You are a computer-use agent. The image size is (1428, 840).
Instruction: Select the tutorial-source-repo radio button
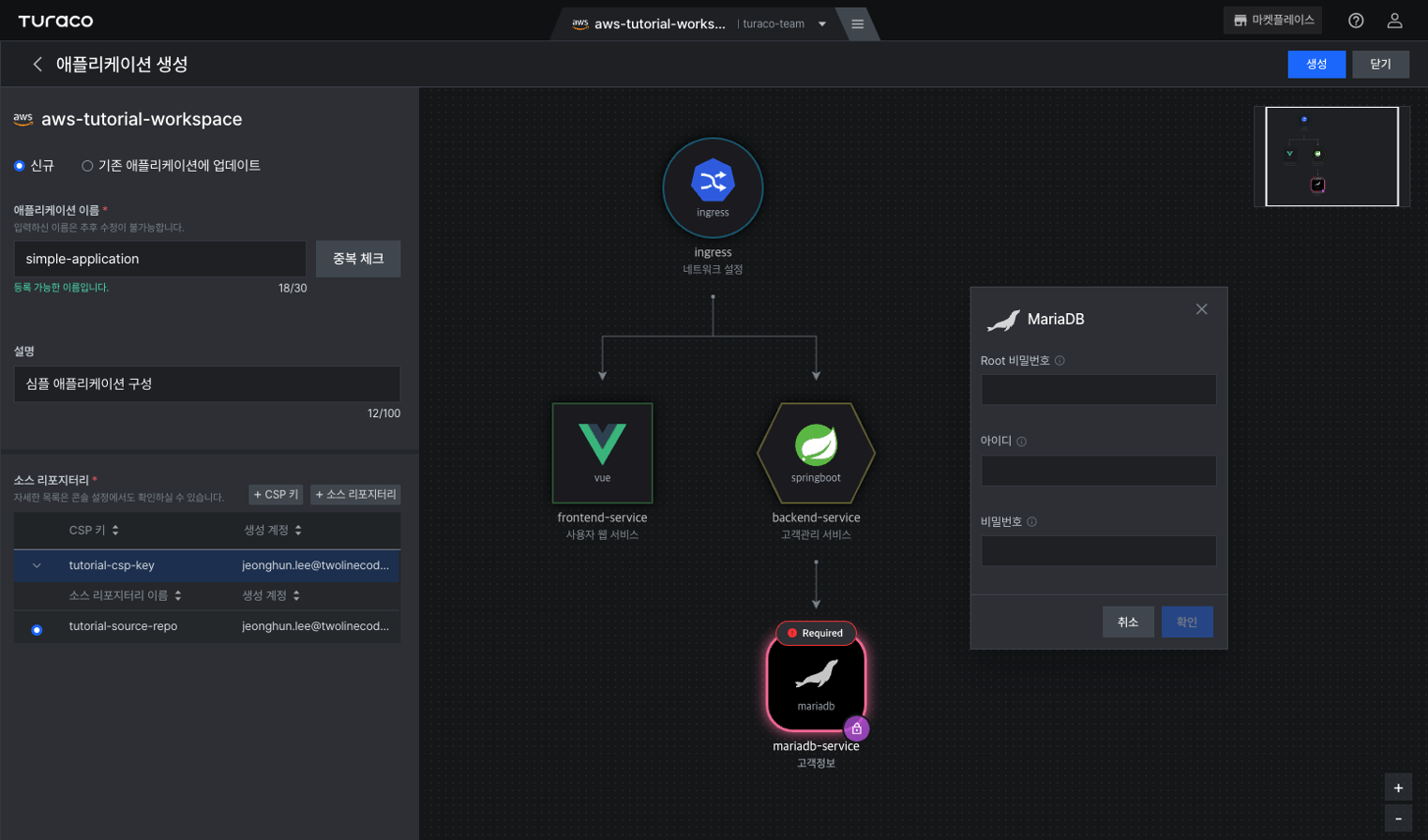coord(37,630)
